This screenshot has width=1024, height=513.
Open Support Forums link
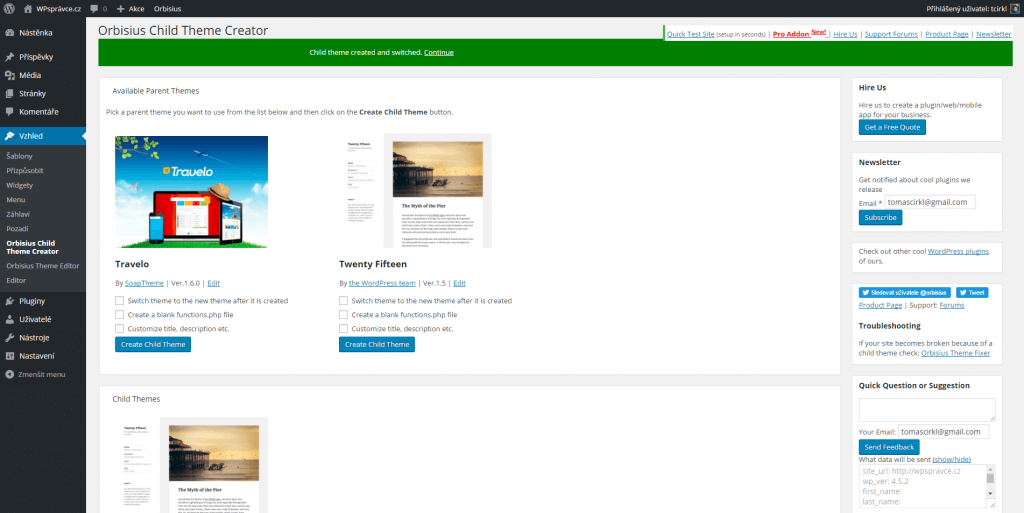click(x=891, y=34)
